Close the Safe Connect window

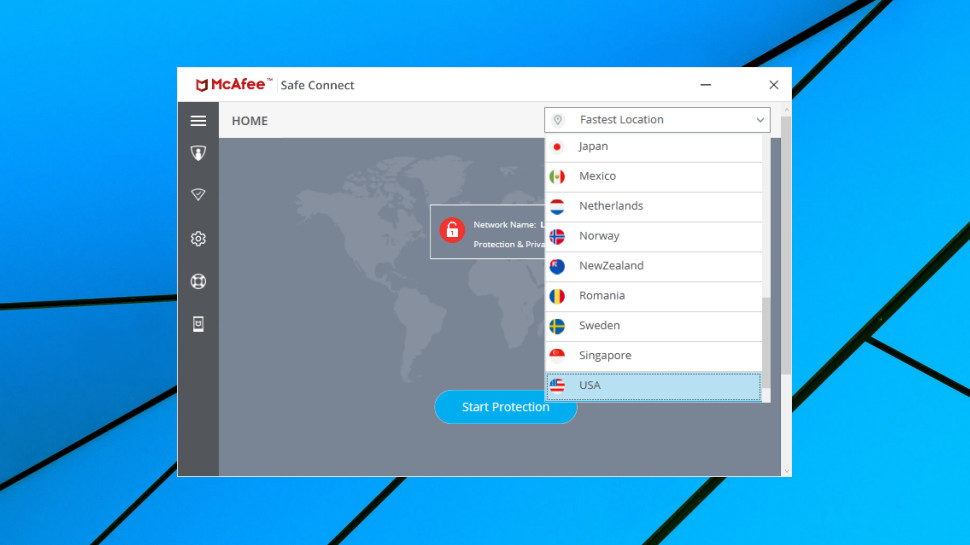(773, 85)
